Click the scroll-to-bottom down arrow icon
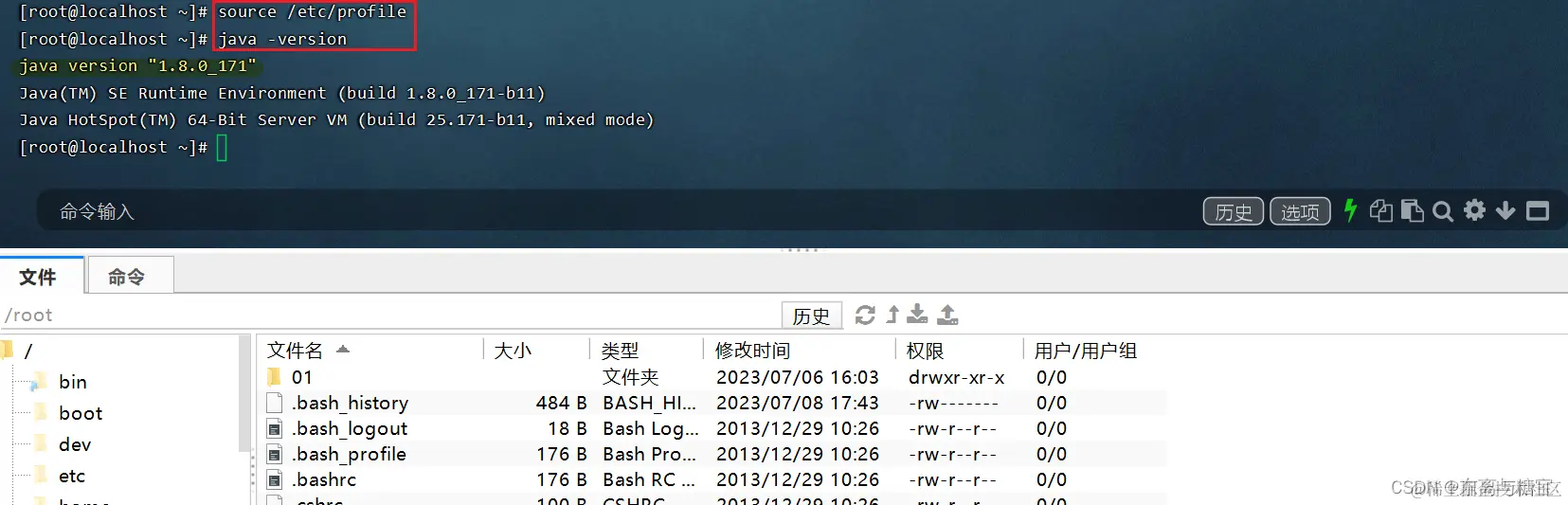The image size is (1568, 505). [1505, 210]
